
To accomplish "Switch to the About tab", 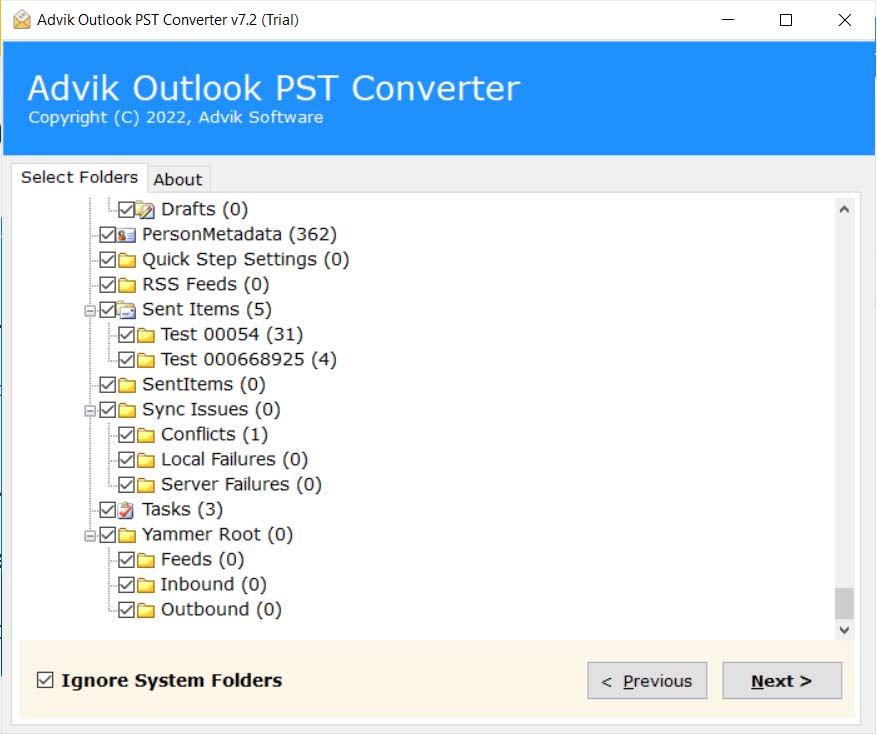I will click(x=178, y=180).
